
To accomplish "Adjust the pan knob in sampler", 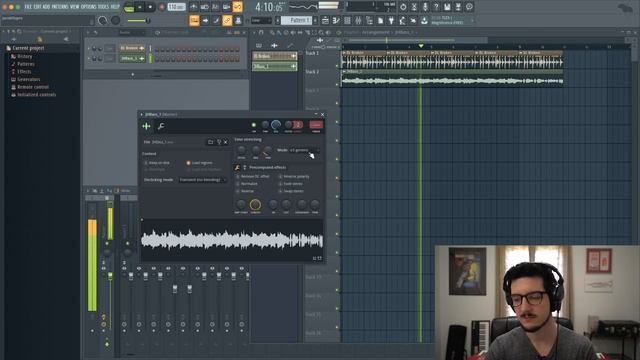I will pyautogui.click(x=265, y=125).
